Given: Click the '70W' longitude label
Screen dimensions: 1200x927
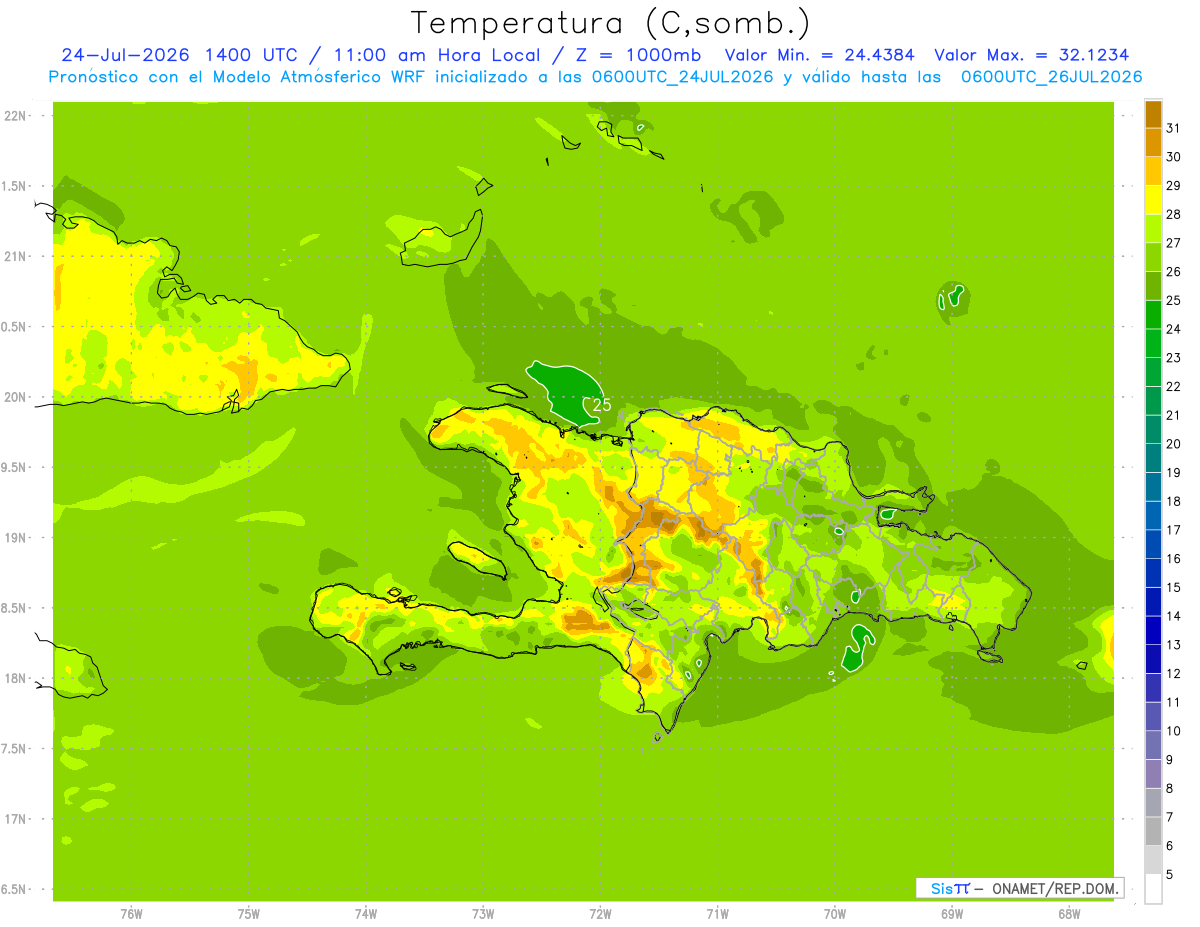Looking at the screenshot, I should (835, 914).
